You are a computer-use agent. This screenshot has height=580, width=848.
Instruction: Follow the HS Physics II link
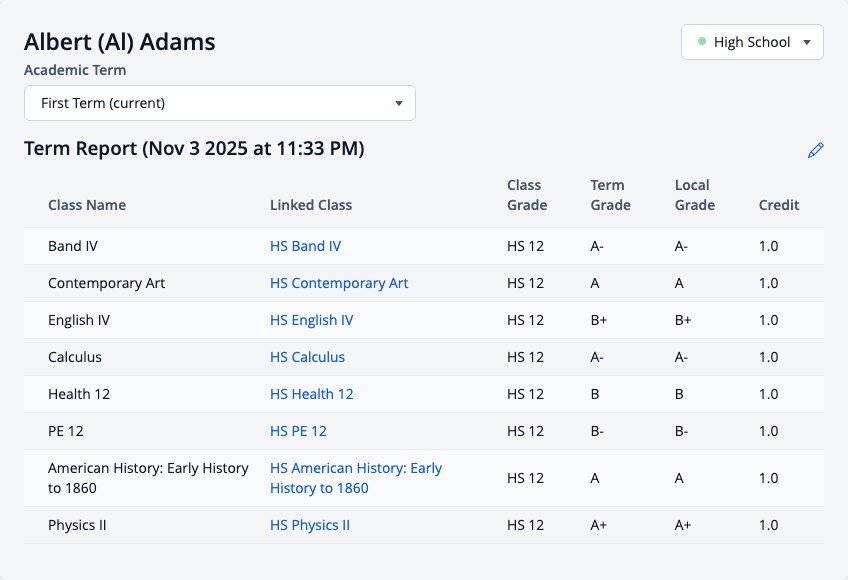coord(310,525)
